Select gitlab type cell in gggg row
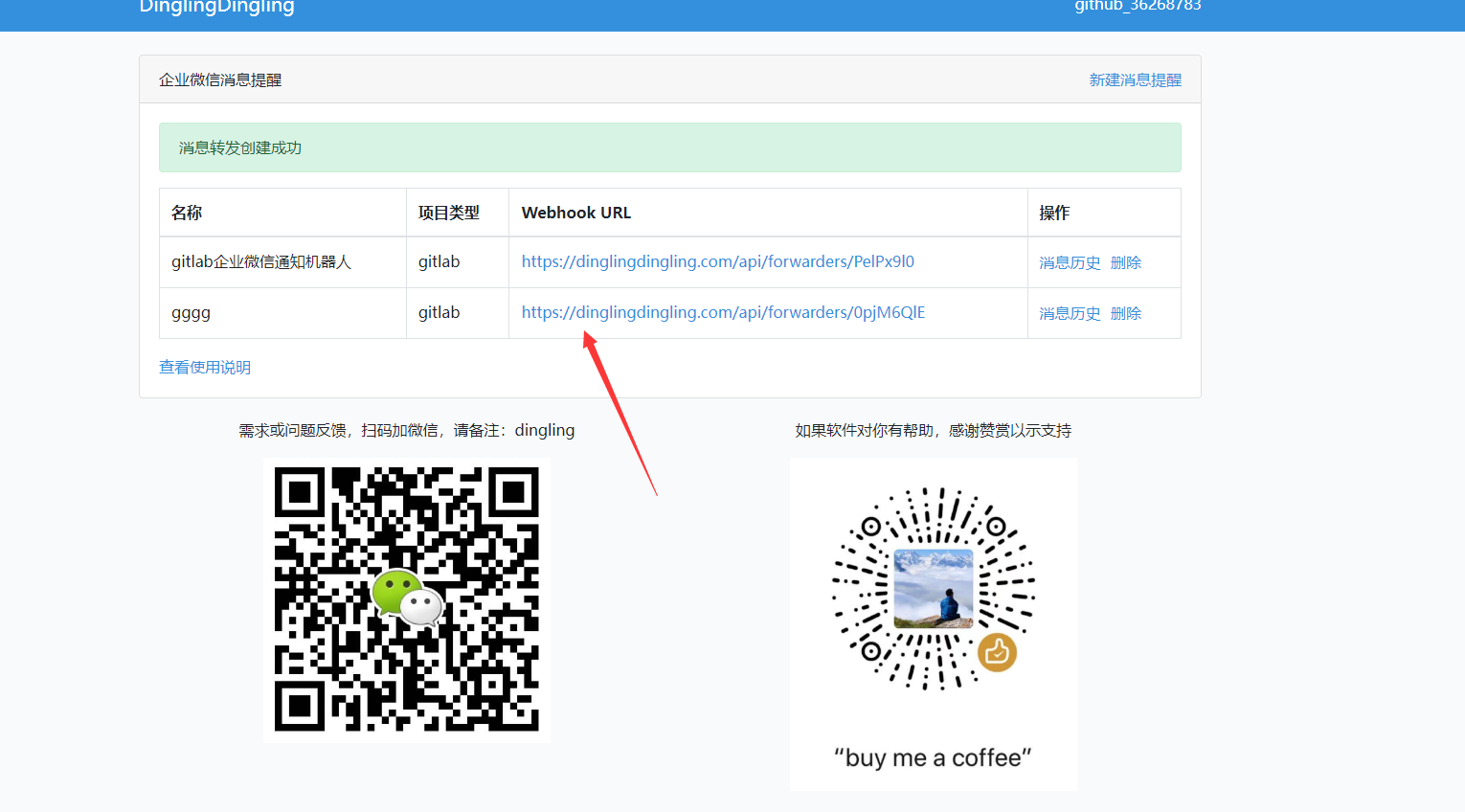 coord(458,313)
